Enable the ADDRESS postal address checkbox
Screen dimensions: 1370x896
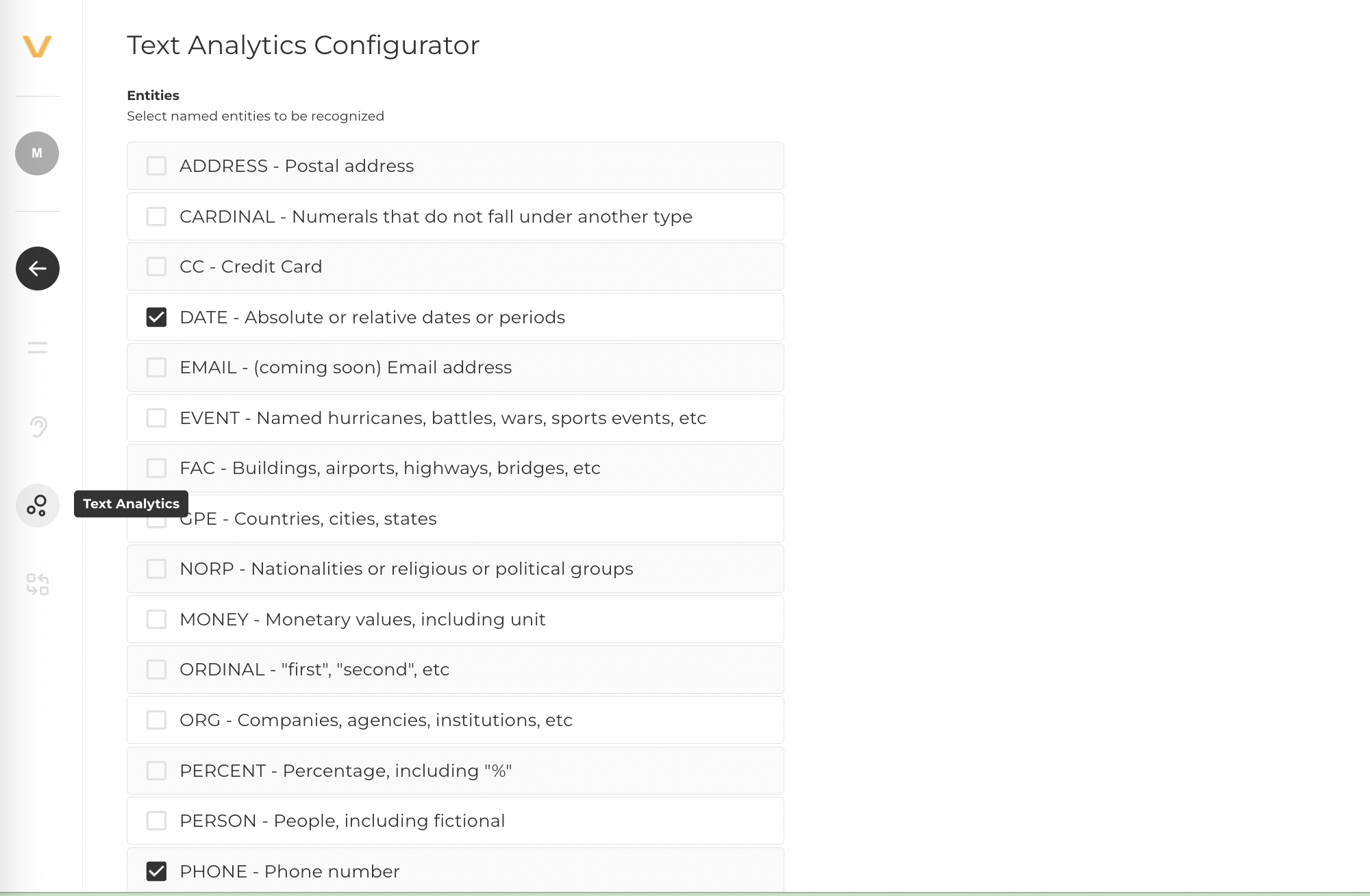coord(156,166)
